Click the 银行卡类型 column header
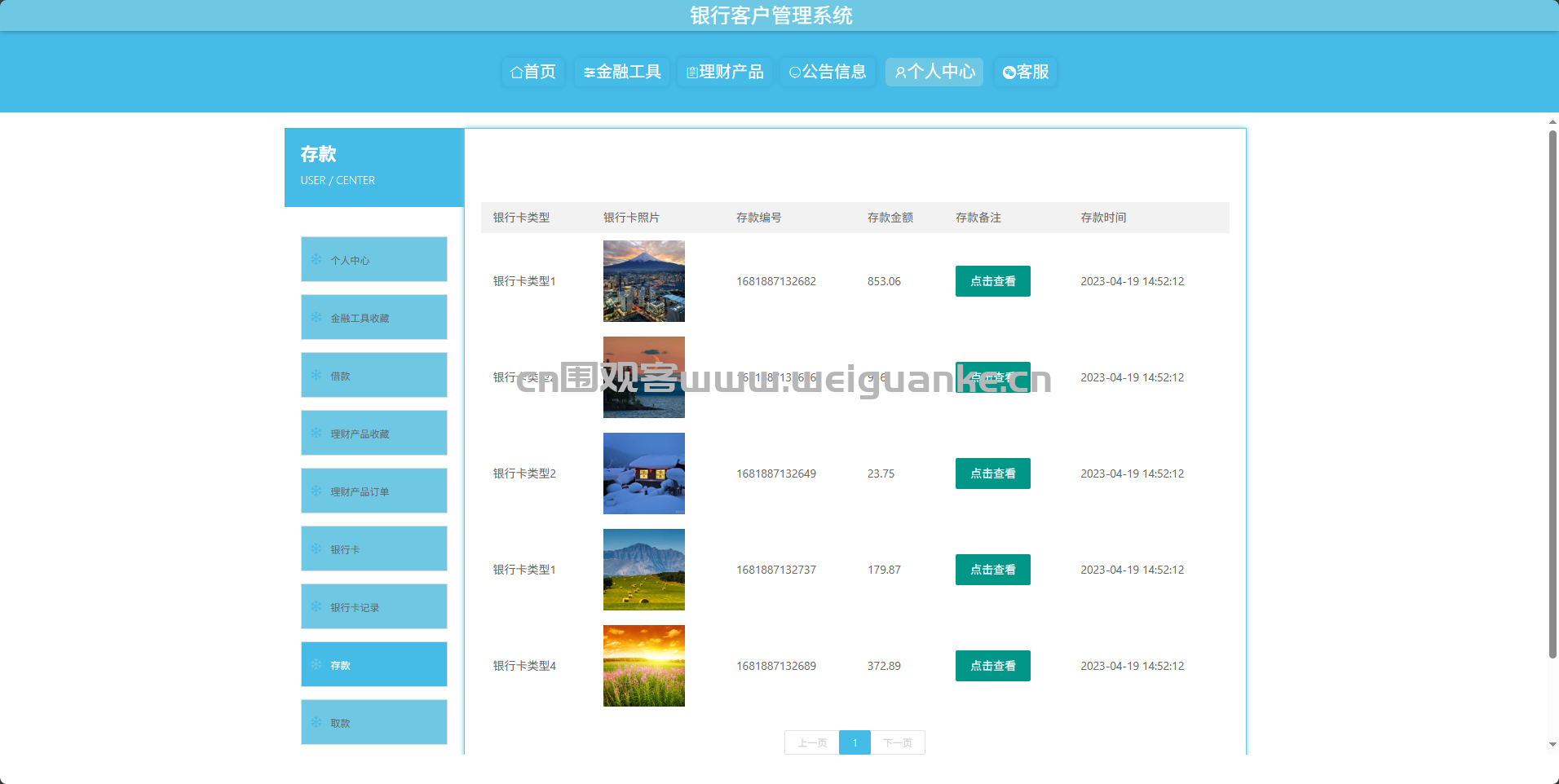This screenshot has width=1559, height=784. [x=521, y=218]
